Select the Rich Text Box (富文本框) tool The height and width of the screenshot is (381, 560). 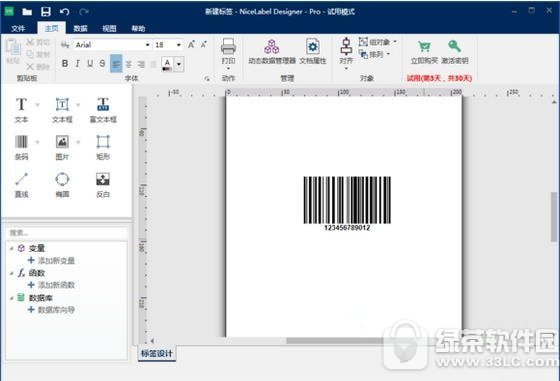[103, 110]
